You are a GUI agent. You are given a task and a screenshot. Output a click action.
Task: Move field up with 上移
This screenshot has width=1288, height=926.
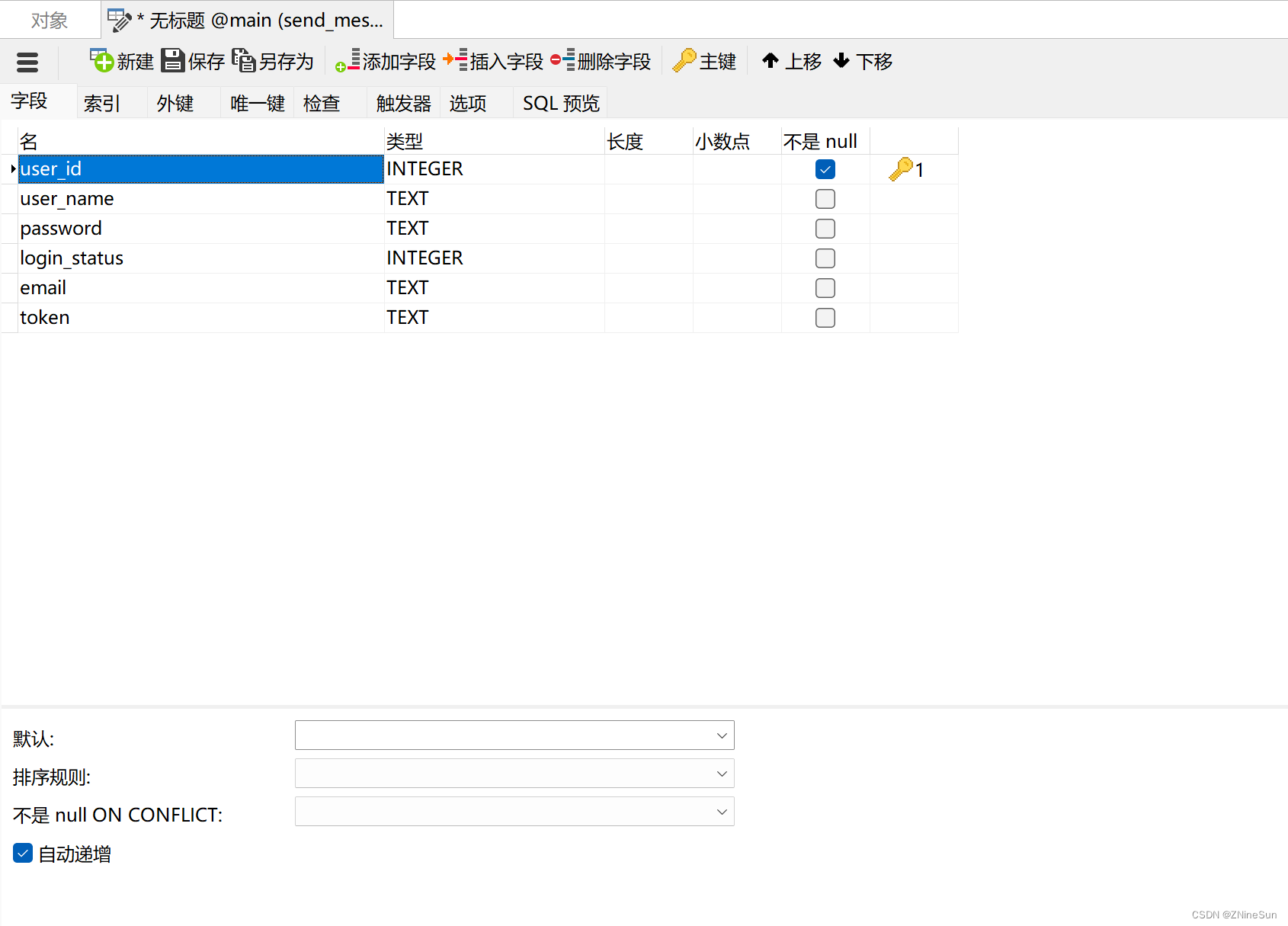coord(792,61)
